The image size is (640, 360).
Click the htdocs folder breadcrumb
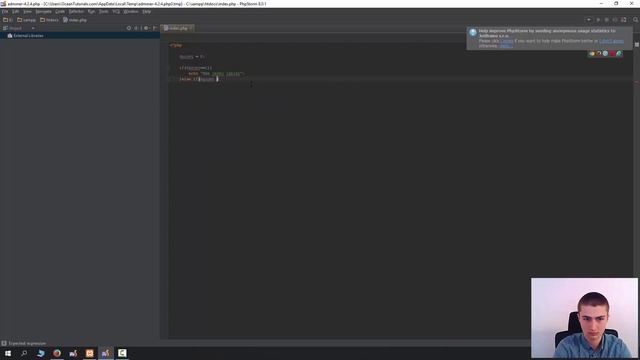click(x=49, y=20)
